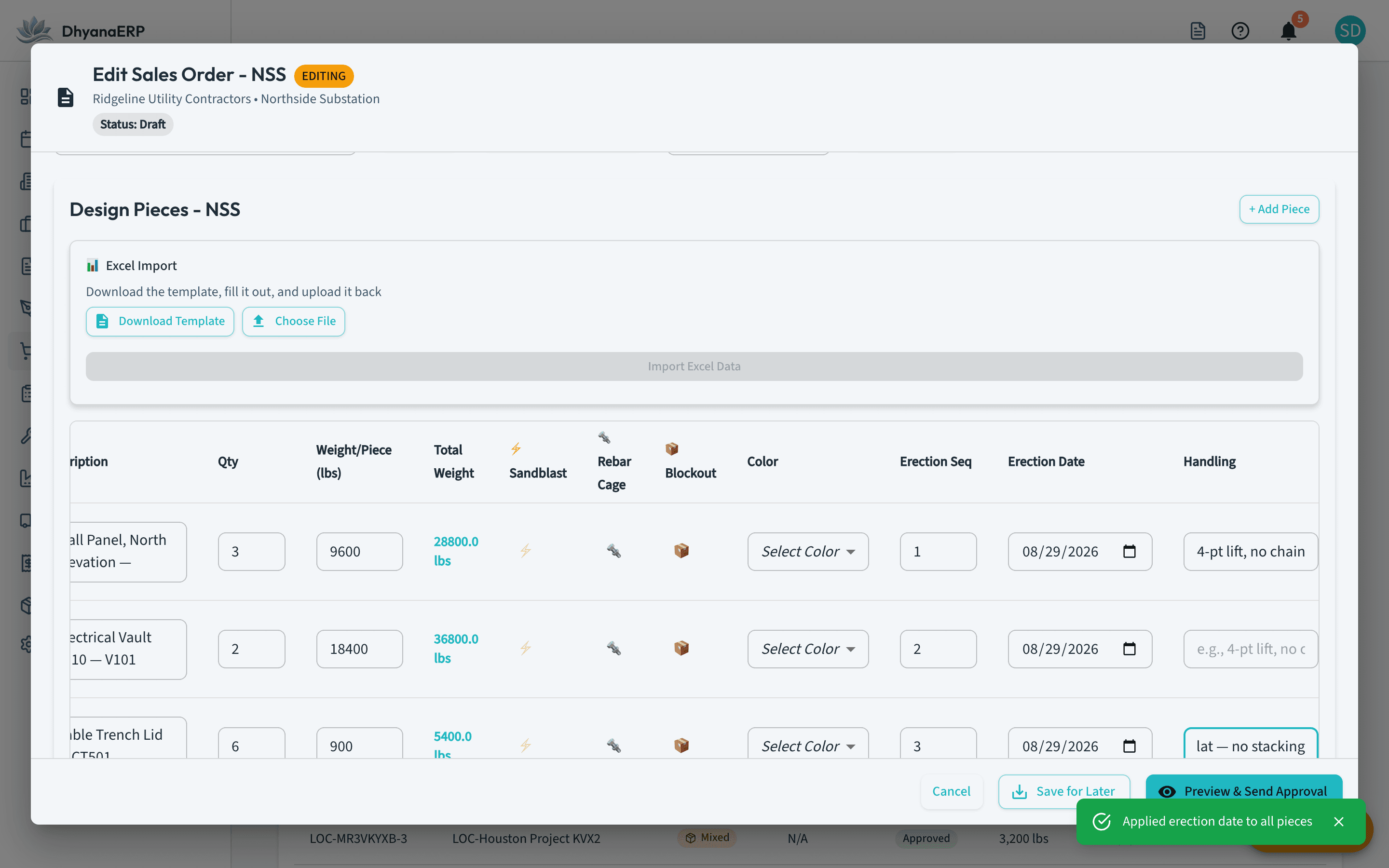Edit Handling field '4-pt lift, no chain'

[x=1251, y=552]
